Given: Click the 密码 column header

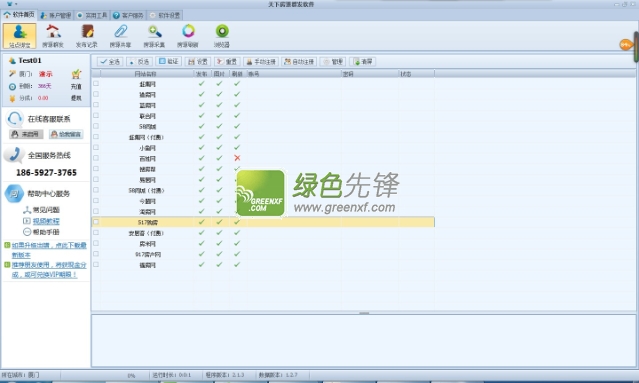Looking at the screenshot, I should point(370,74).
